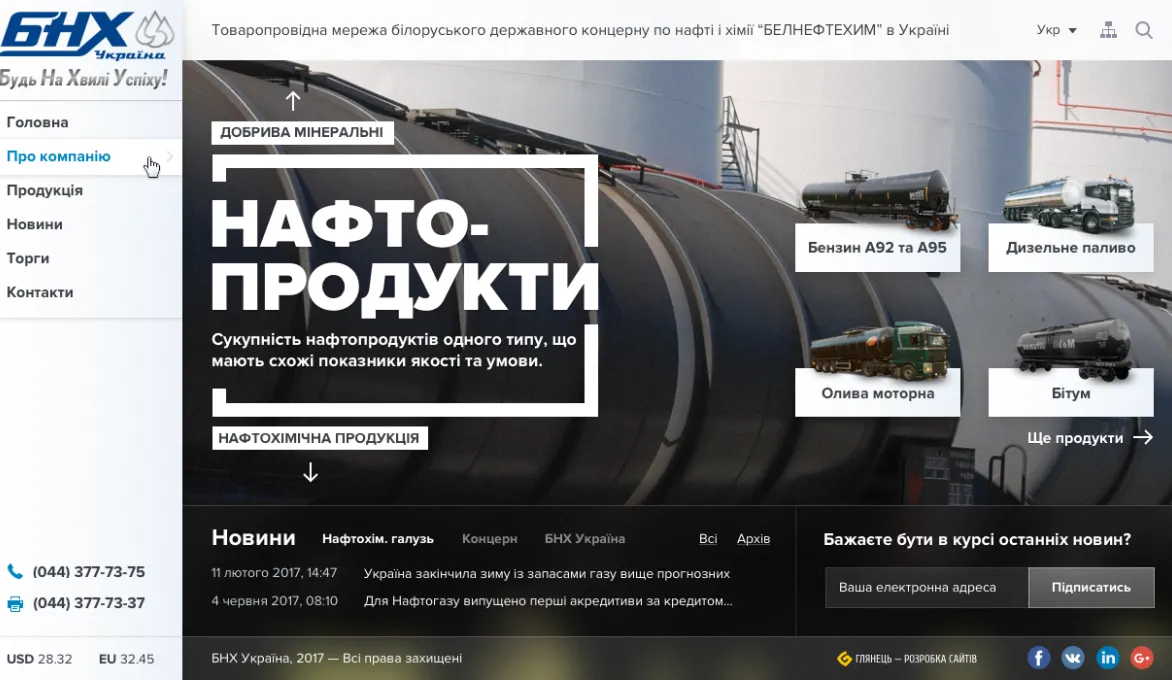Open Продукція menu item
Image resolution: width=1172 pixels, height=680 pixels.
45,191
